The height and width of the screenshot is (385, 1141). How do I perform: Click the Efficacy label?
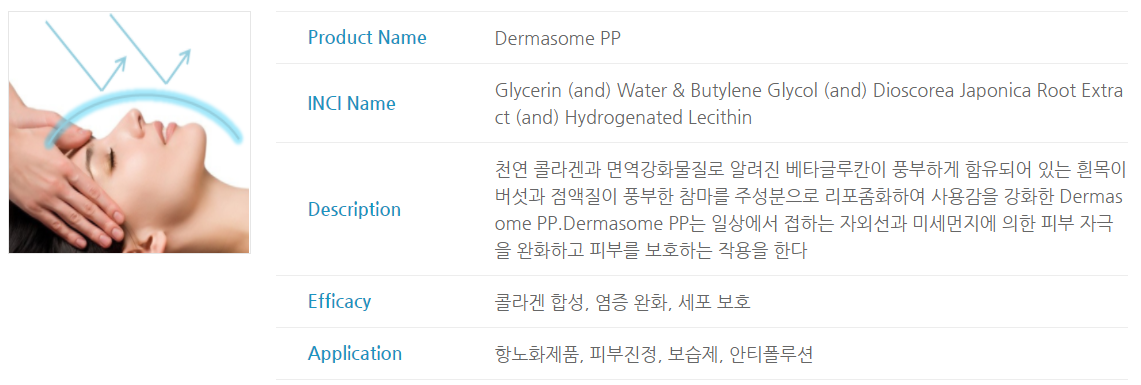coord(339,301)
